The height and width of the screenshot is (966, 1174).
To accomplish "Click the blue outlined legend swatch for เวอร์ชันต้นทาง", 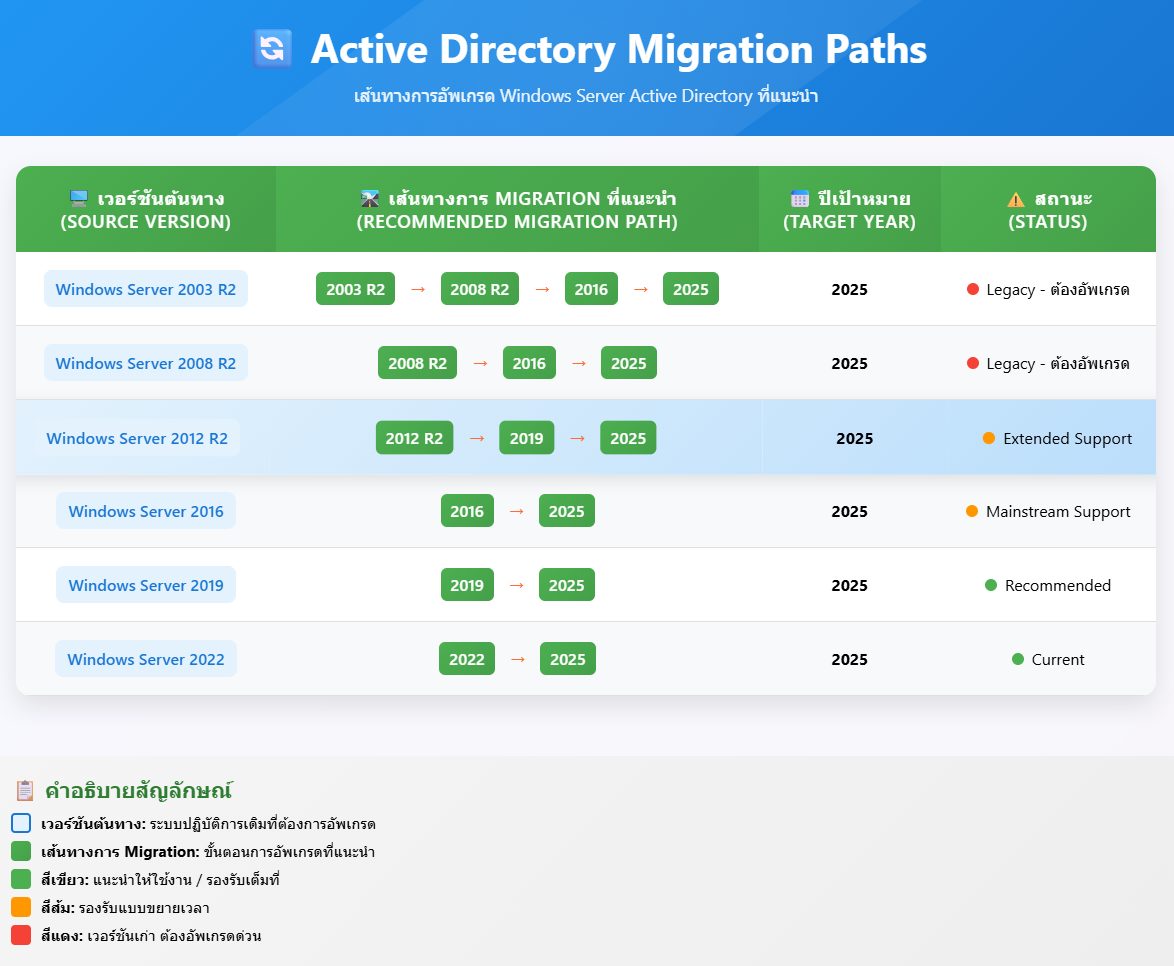I will coord(21,823).
